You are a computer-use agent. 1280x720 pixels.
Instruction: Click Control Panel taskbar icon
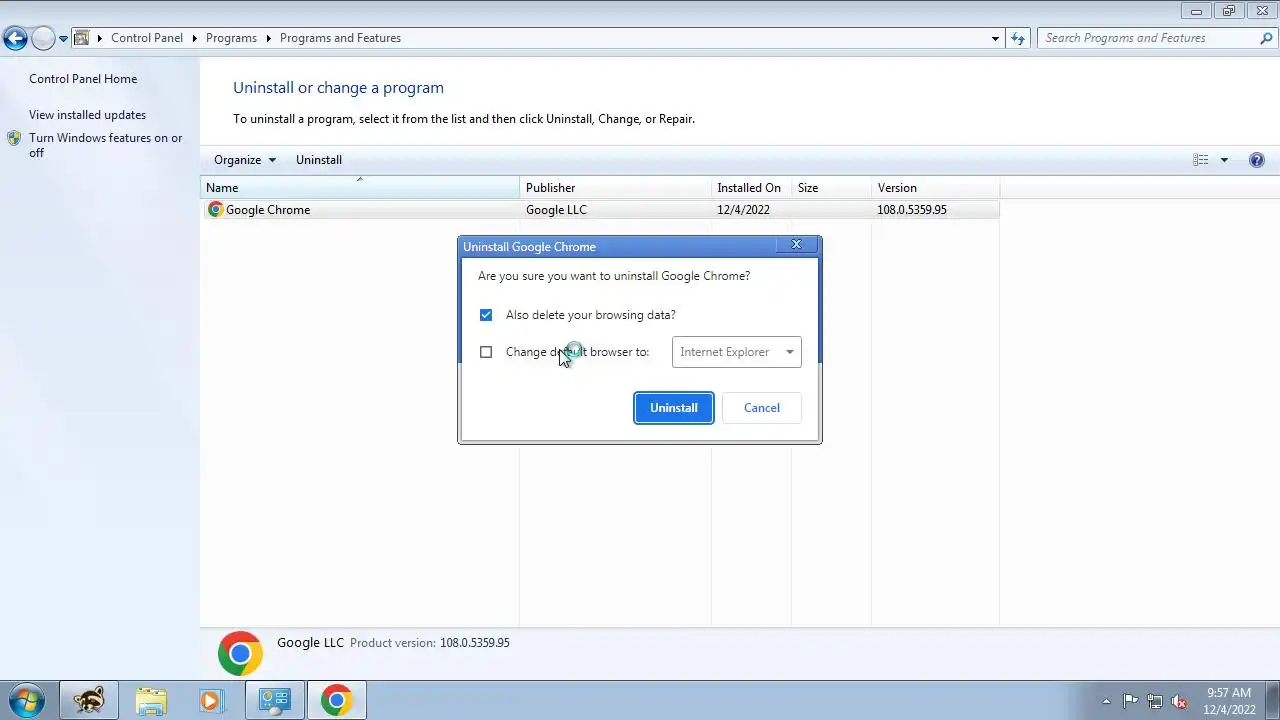[x=274, y=700]
